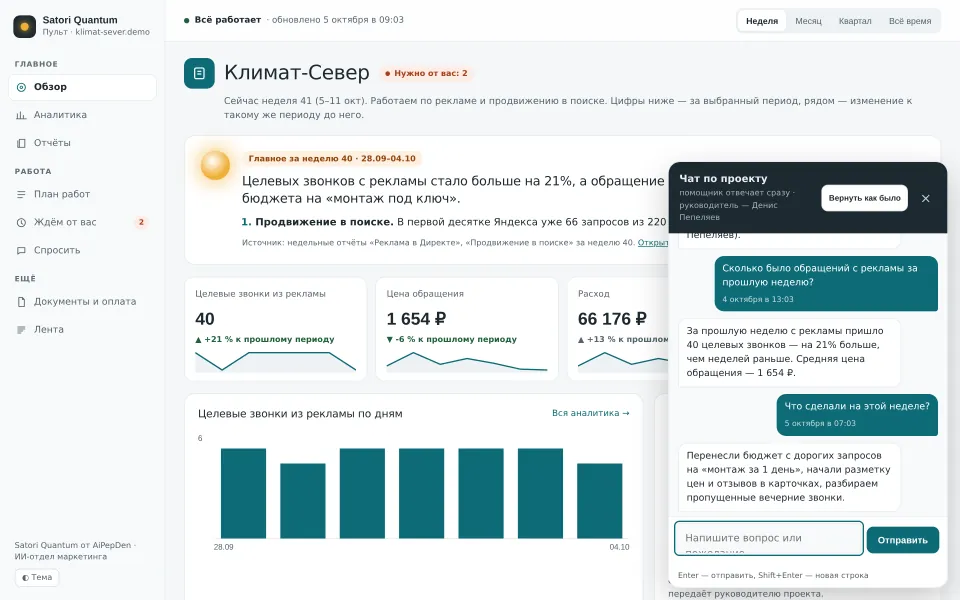Image resolution: width=960 pixels, height=600 pixels.
Task: Open the Целевые звонки из рекламы card
Action: pos(276,329)
